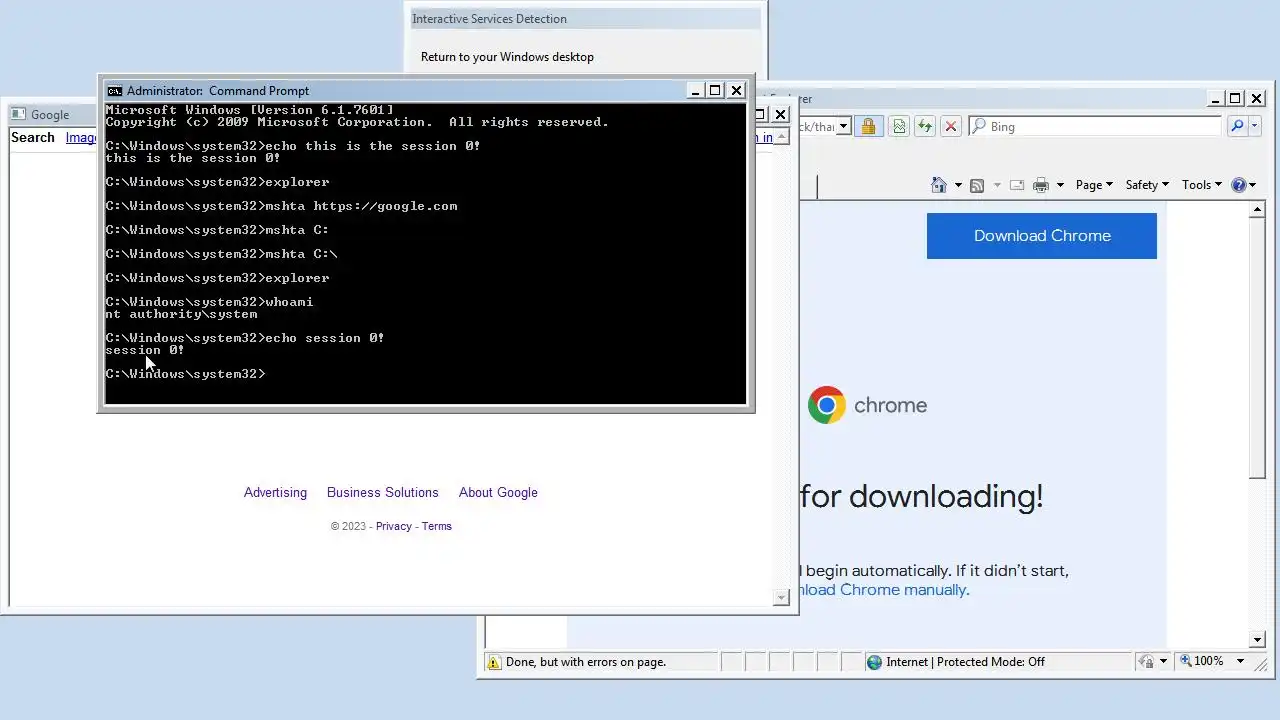1280x720 pixels.
Task: Click the 'mshta https://google.com' command line
Action: coord(281,206)
